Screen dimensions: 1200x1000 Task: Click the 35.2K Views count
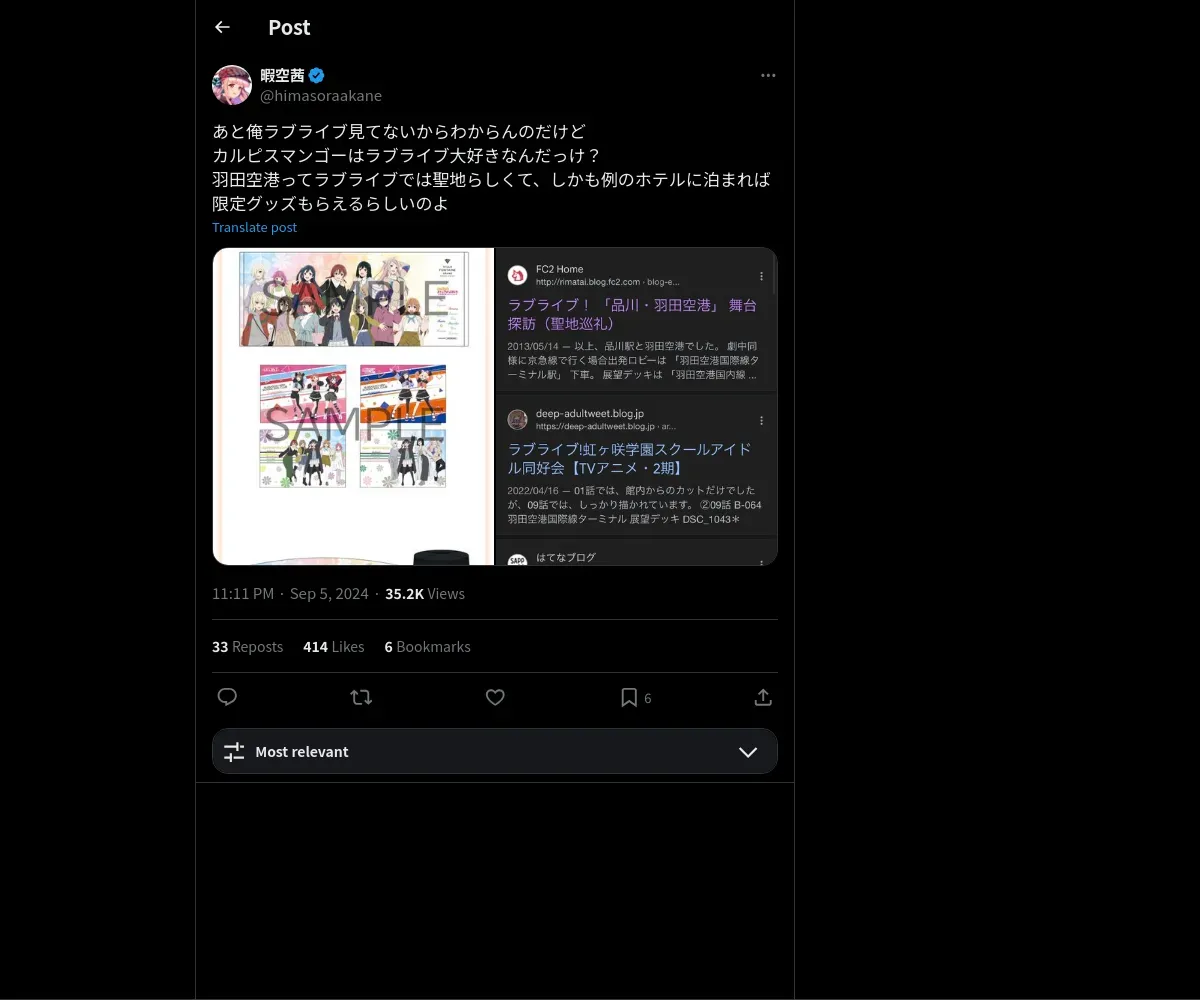click(x=425, y=593)
